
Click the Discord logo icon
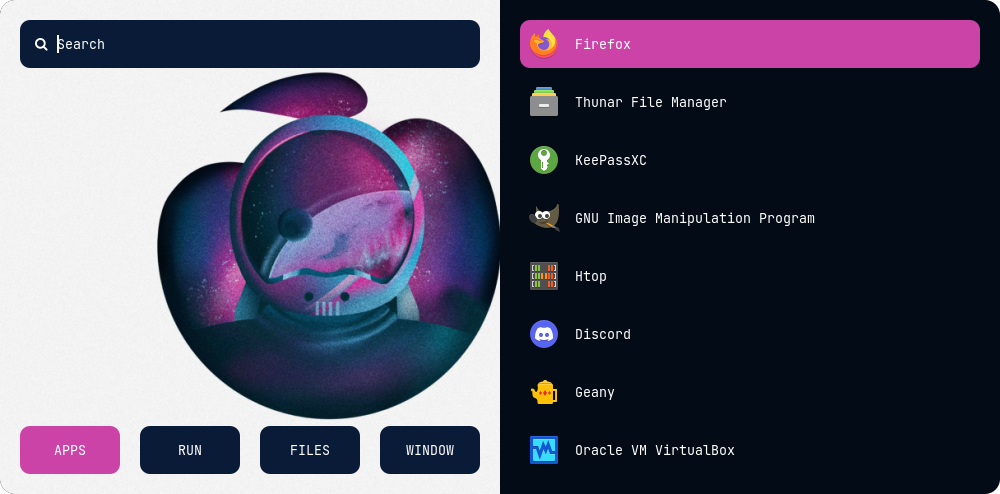coord(544,334)
